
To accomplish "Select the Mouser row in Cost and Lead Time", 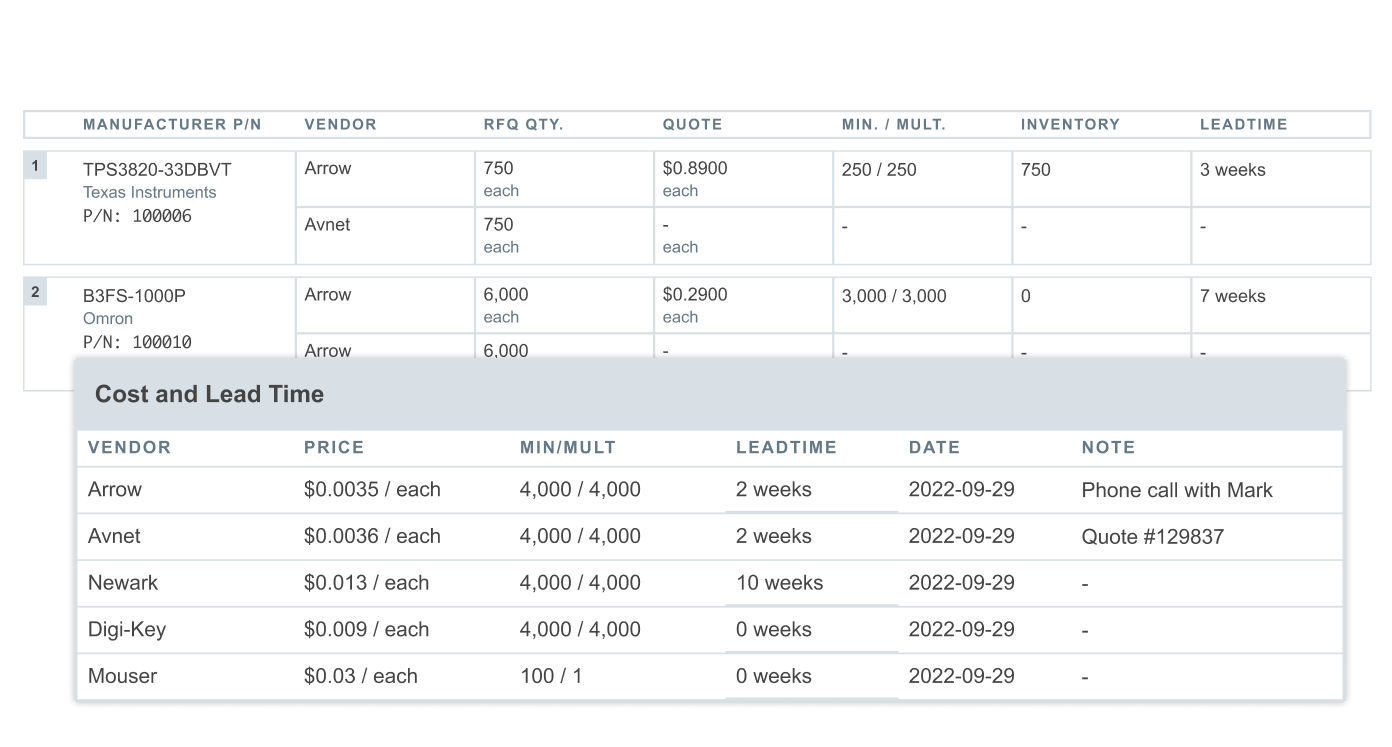I will pos(710,677).
